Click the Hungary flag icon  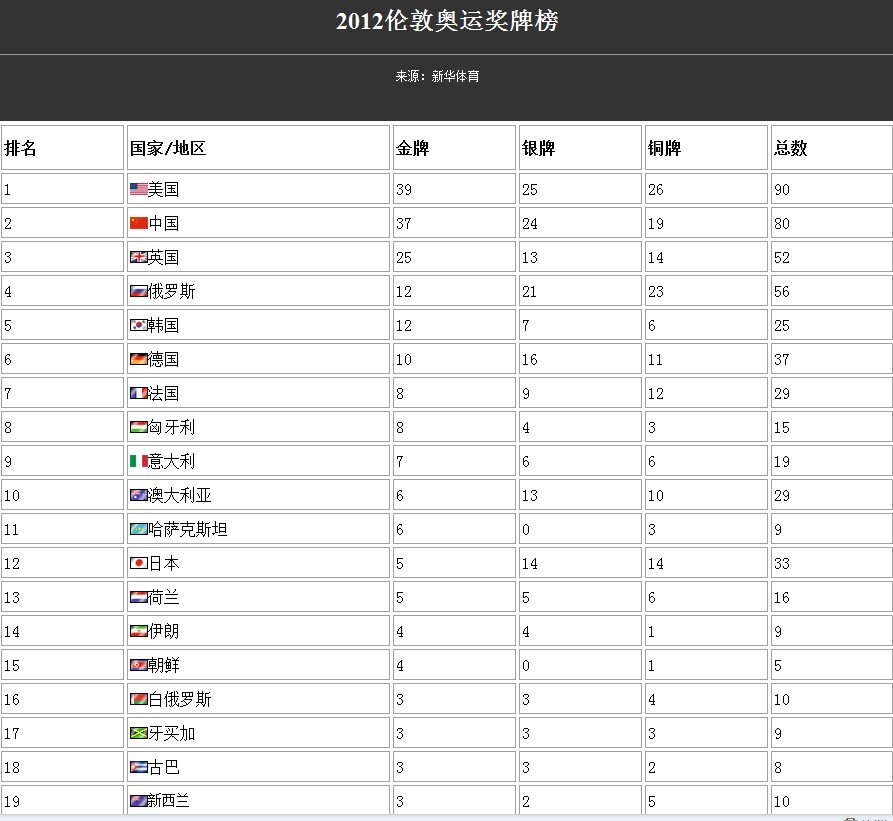[x=138, y=427]
